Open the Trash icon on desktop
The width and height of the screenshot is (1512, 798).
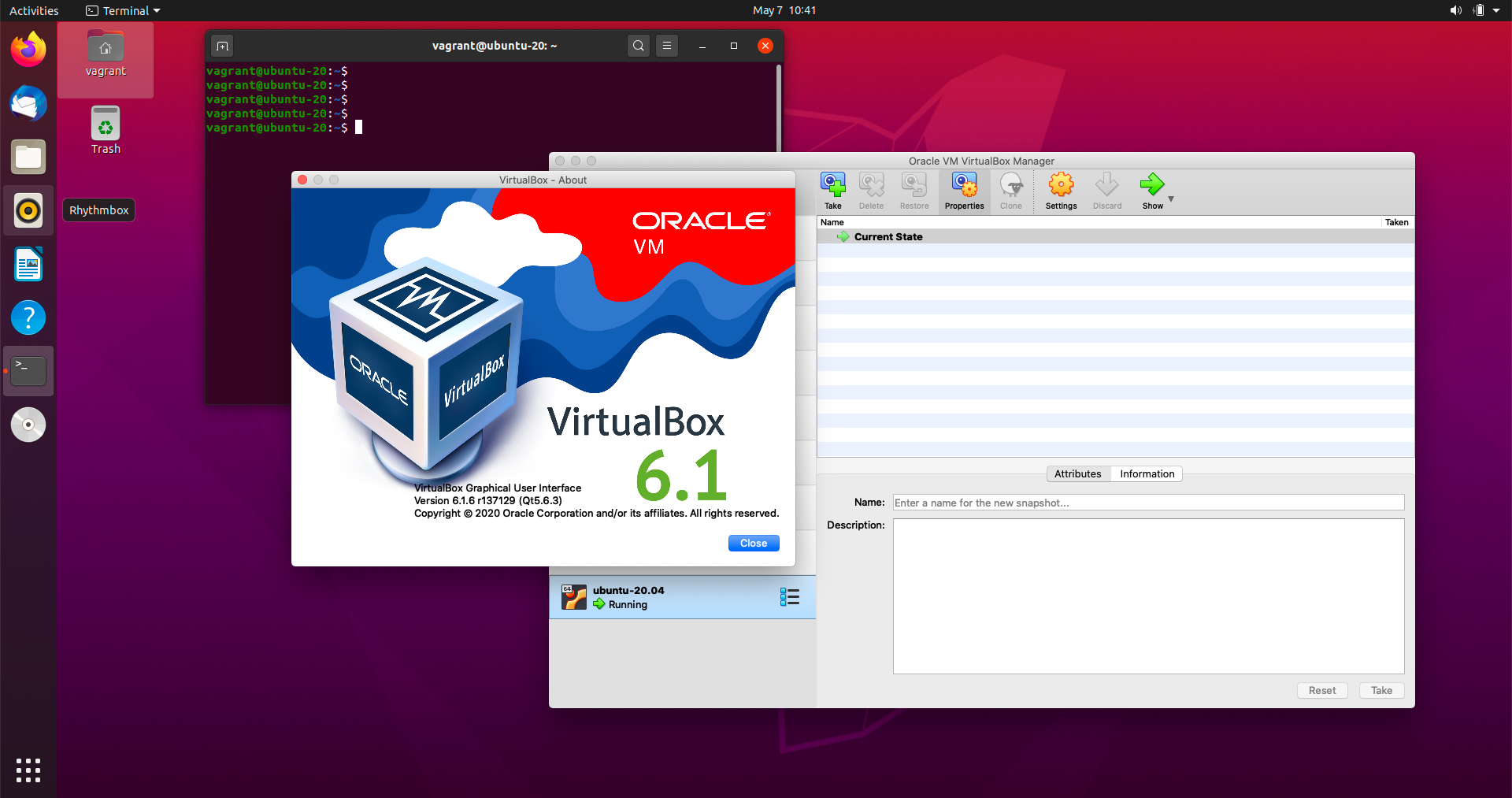106,131
